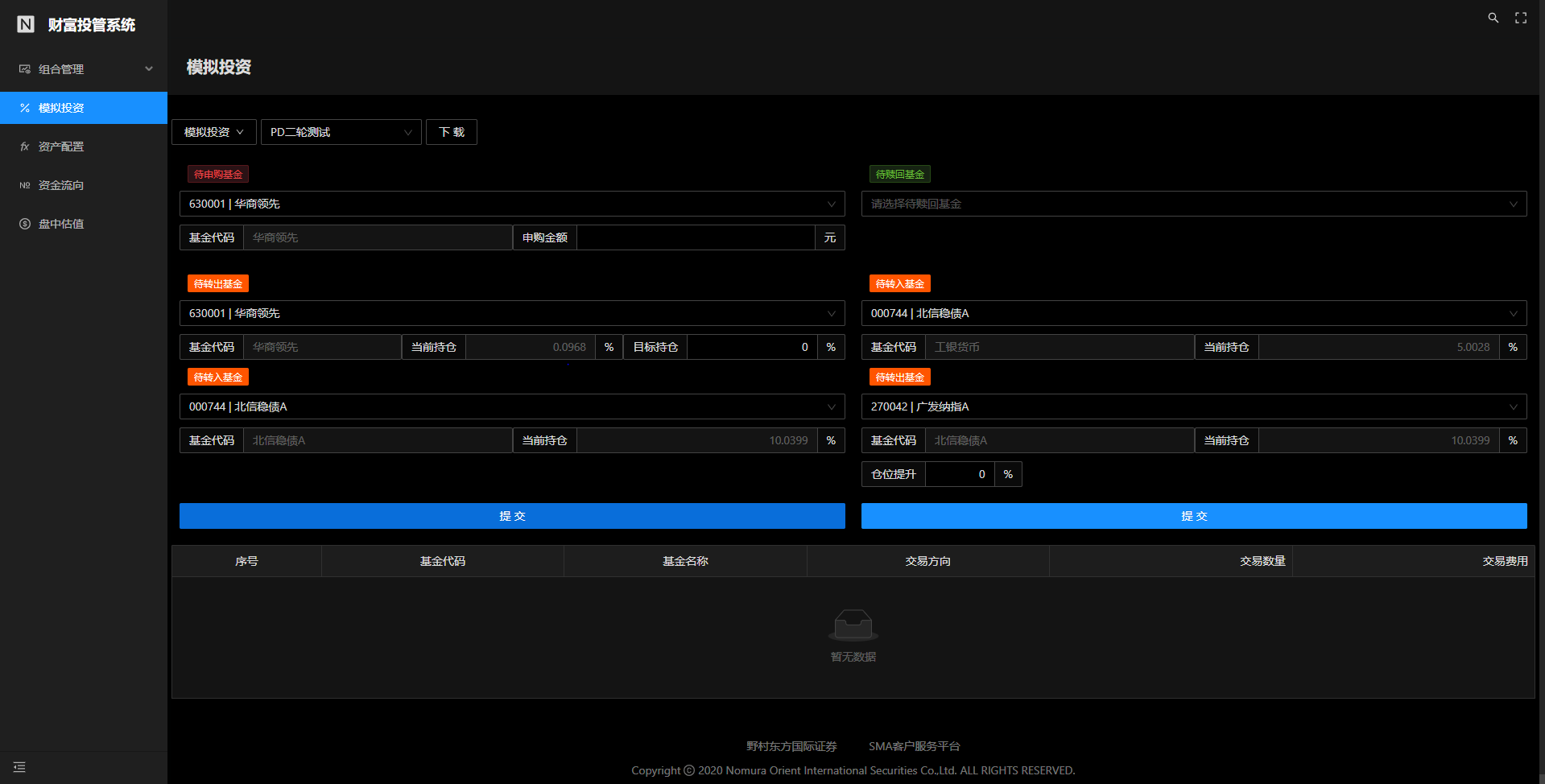Click the 申购金额 input field
Viewport: 1545px width, 784px height.
pos(696,237)
